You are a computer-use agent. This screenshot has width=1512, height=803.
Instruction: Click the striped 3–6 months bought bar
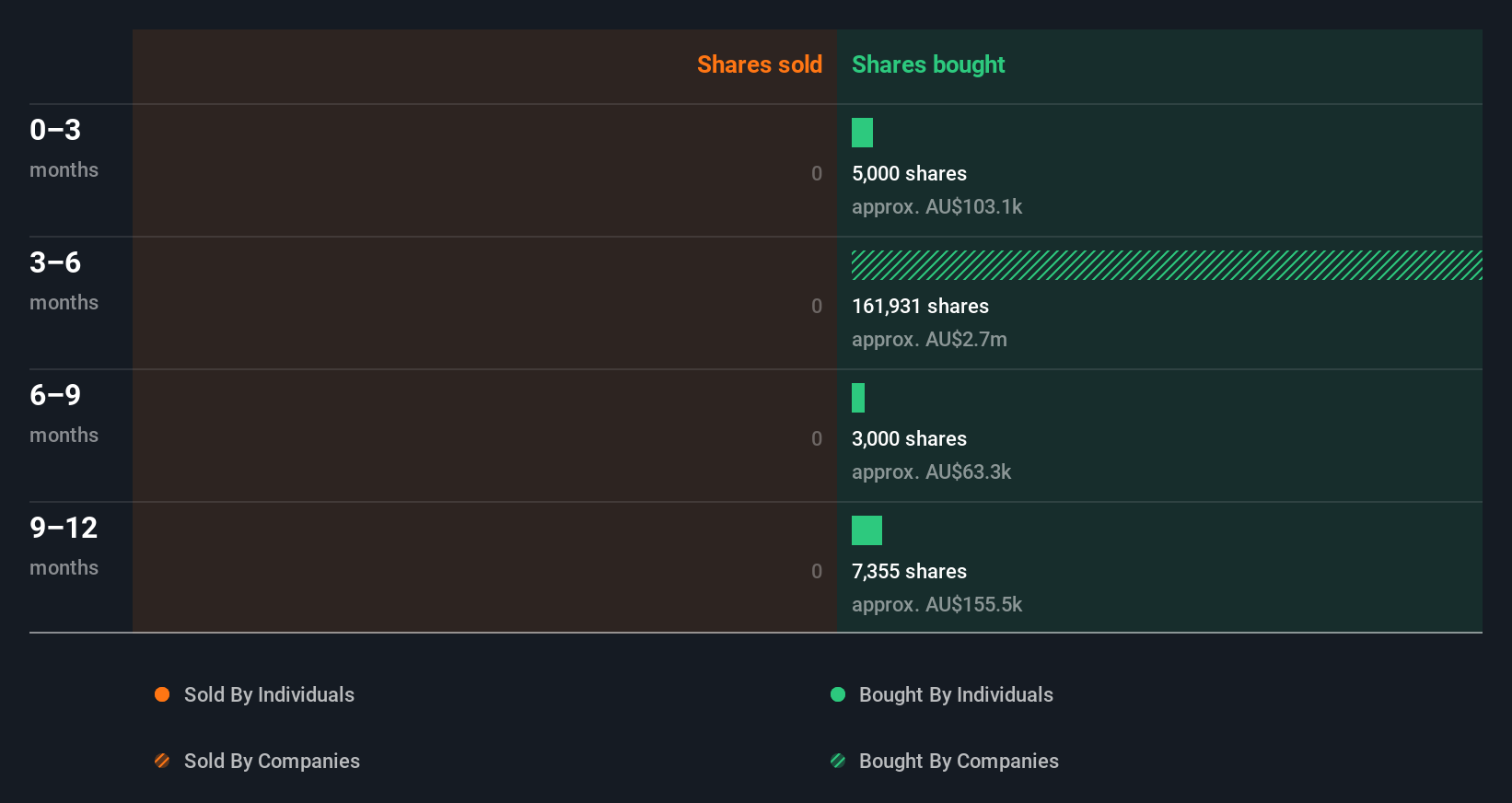pos(1166,265)
